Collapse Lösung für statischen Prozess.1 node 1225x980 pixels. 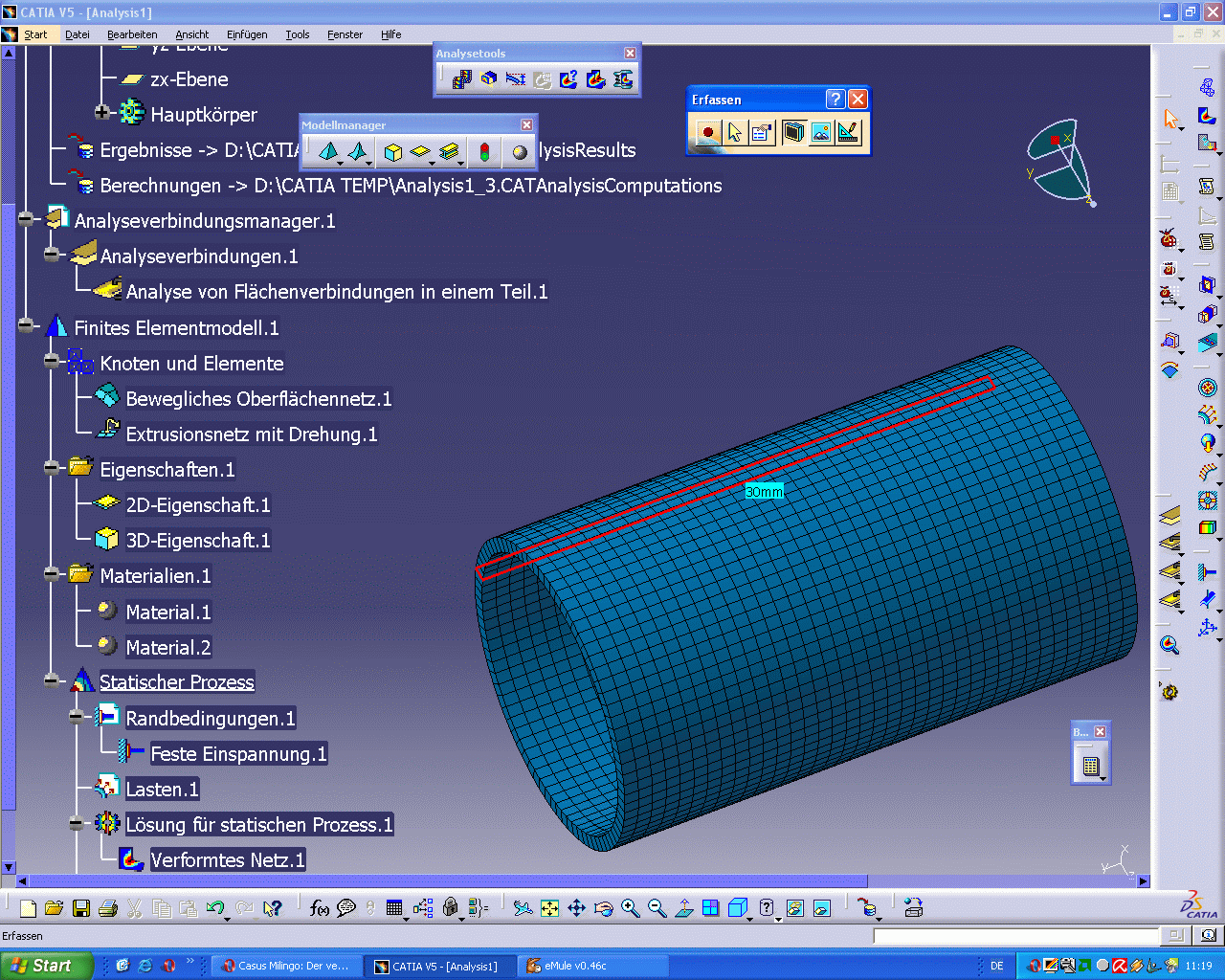coord(78,822)
